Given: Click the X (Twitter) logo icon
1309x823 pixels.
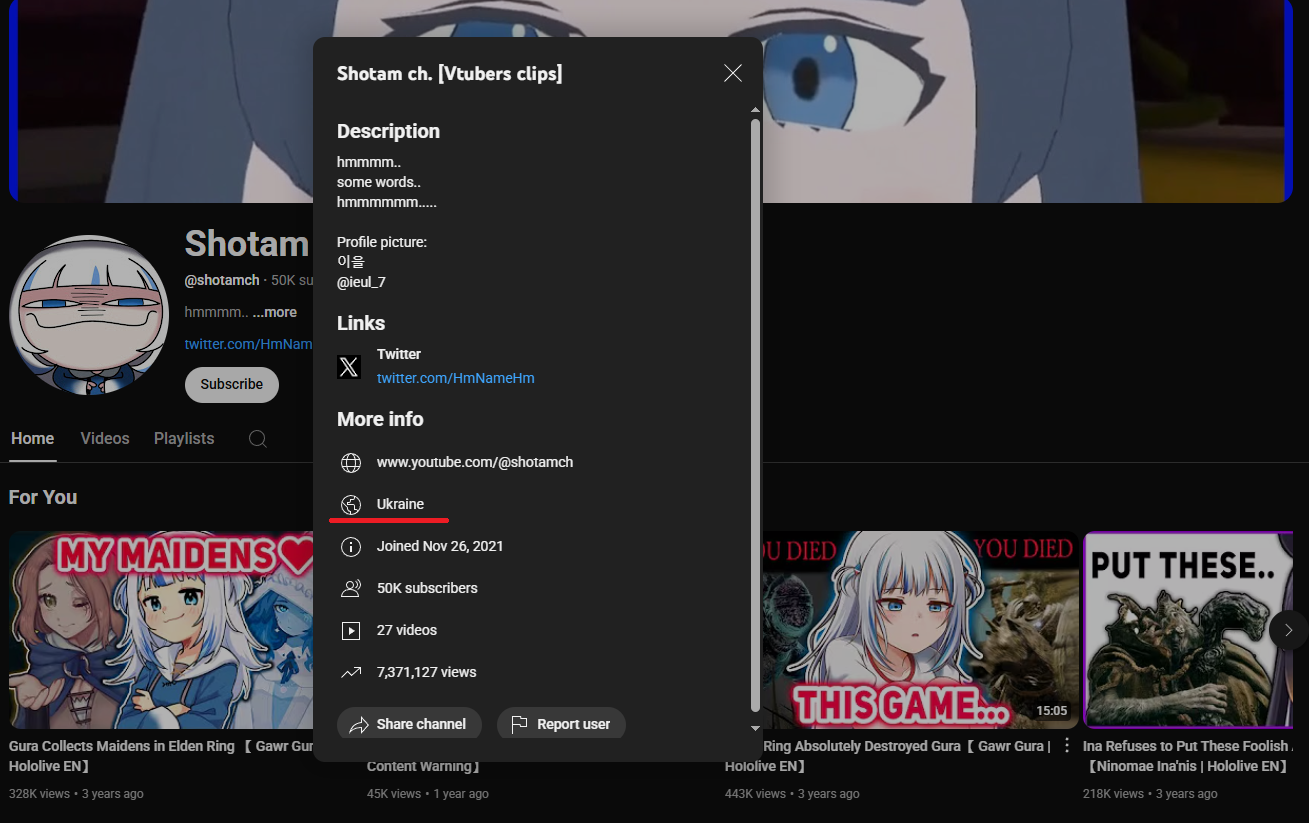Looking at the screenshot, I should coord(349,367).
